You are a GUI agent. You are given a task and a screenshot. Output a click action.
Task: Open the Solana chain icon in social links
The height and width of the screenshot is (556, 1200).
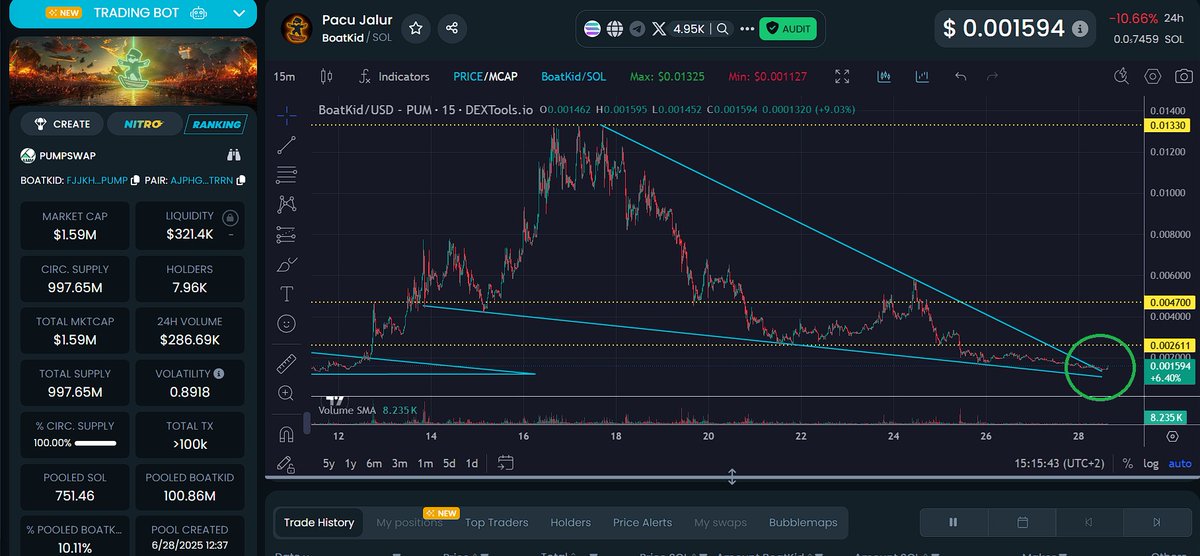pyautogui.click(x=593, y=30)
